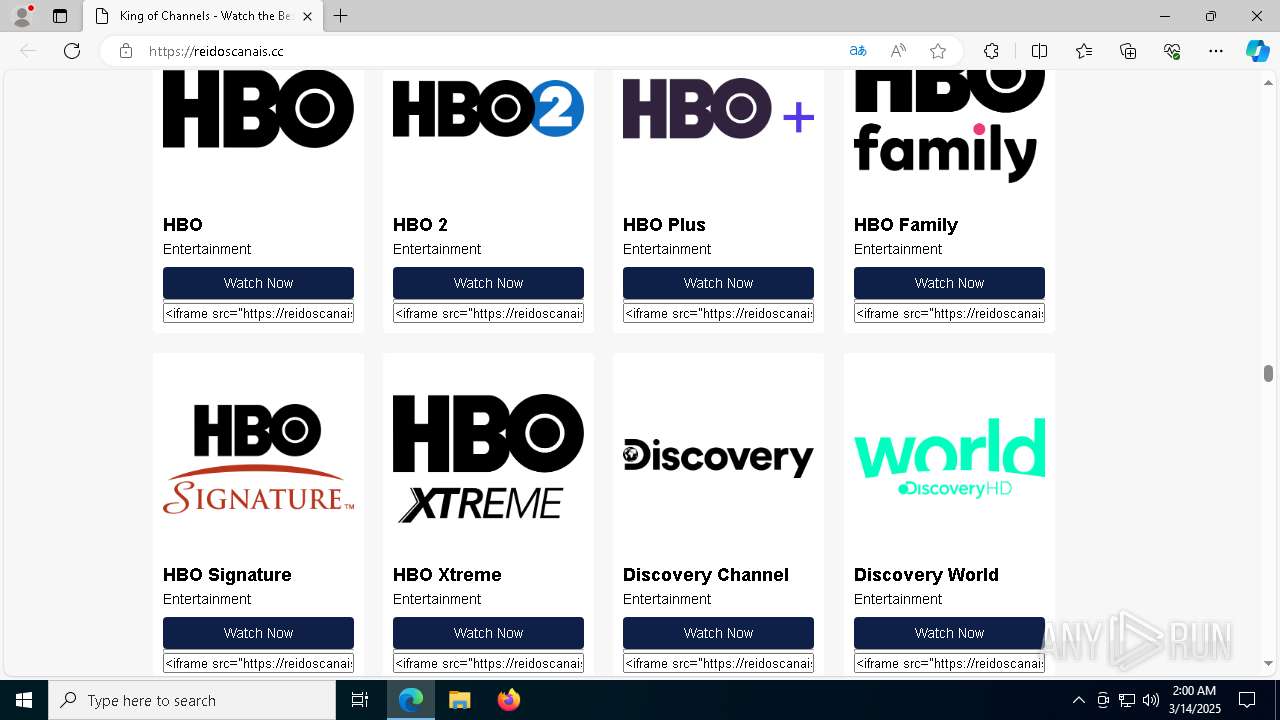1280x720 pixels.
Task: Click the Discovery World logo thumbnail
Action: [x=949, y=458]
